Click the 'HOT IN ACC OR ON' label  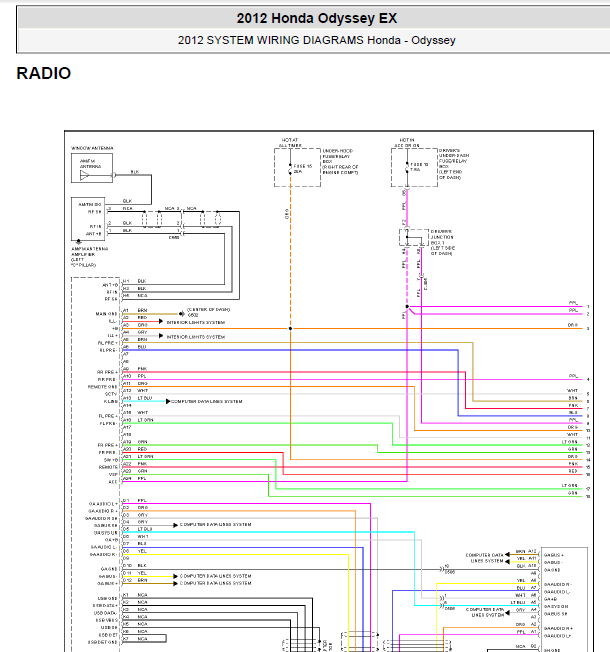pos(407,143)
